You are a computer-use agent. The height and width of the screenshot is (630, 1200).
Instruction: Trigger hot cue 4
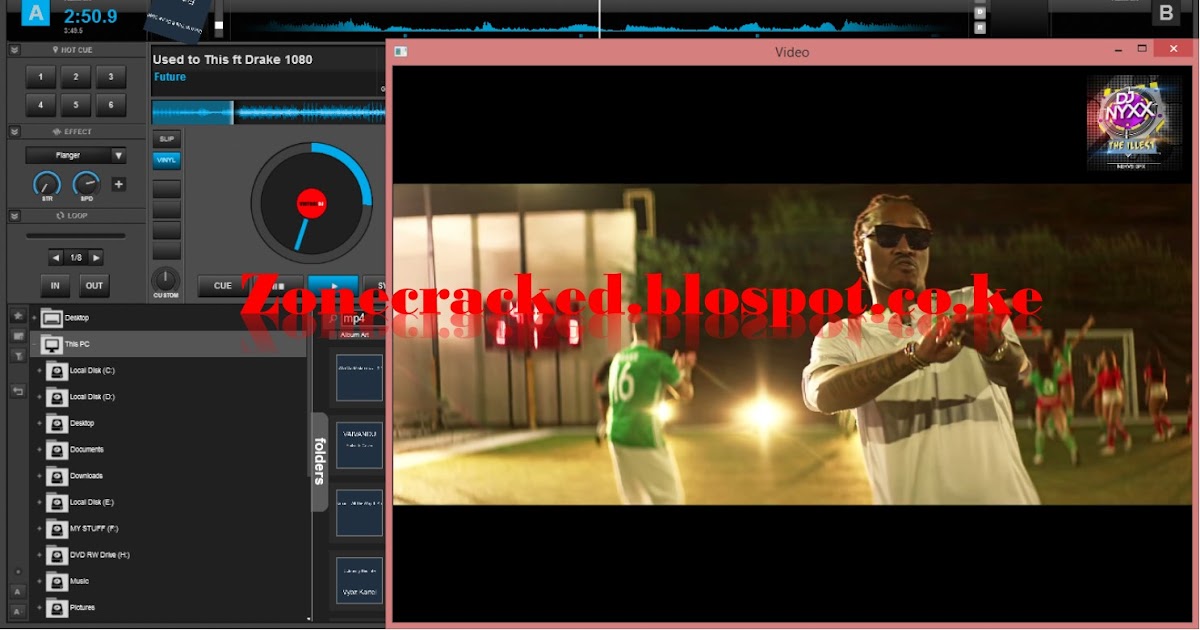[40, 104]
